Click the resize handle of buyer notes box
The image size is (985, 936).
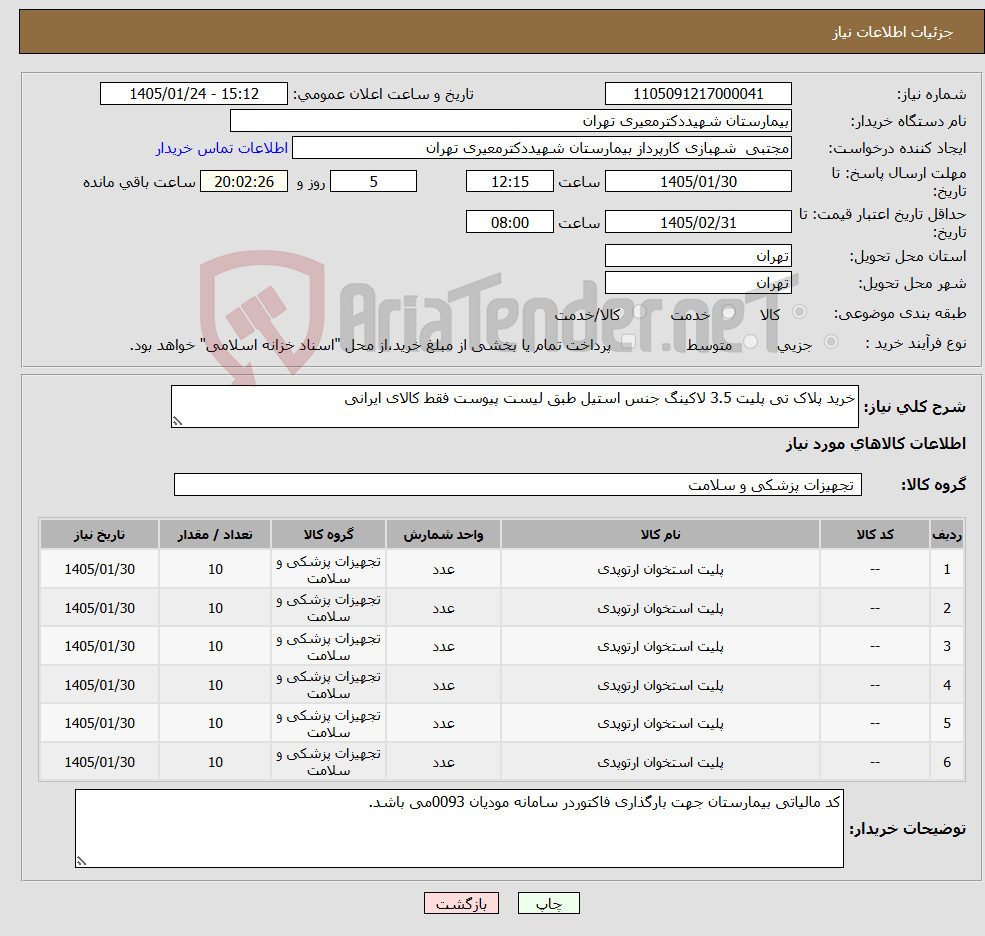point(81,861)
